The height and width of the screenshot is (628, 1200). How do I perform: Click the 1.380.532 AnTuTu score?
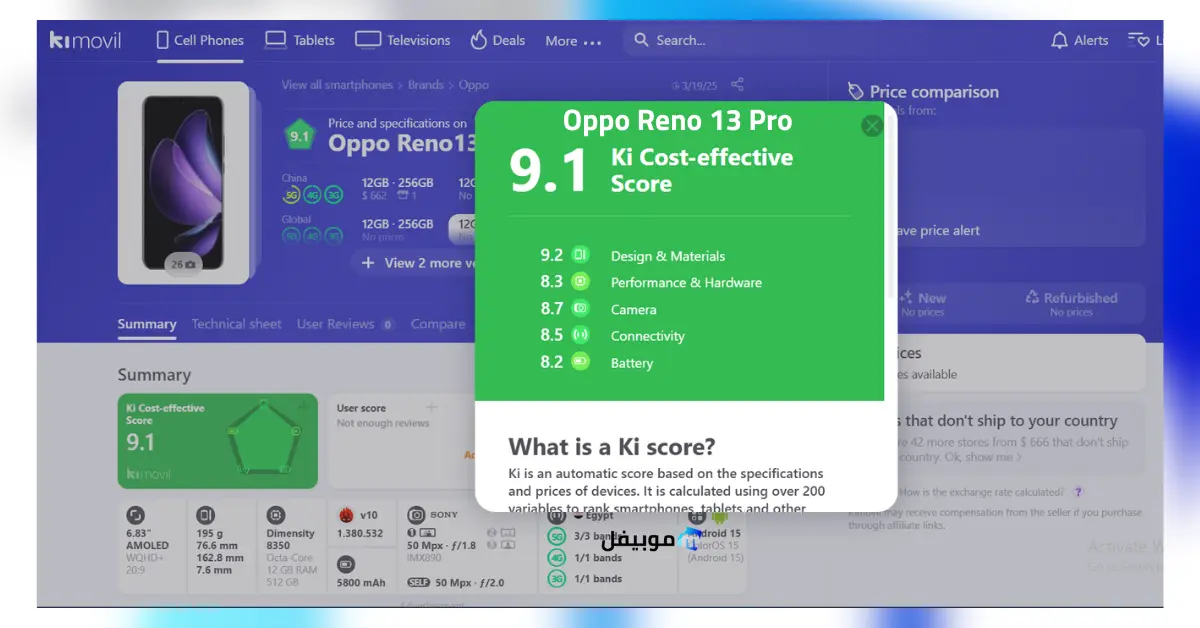361,534
